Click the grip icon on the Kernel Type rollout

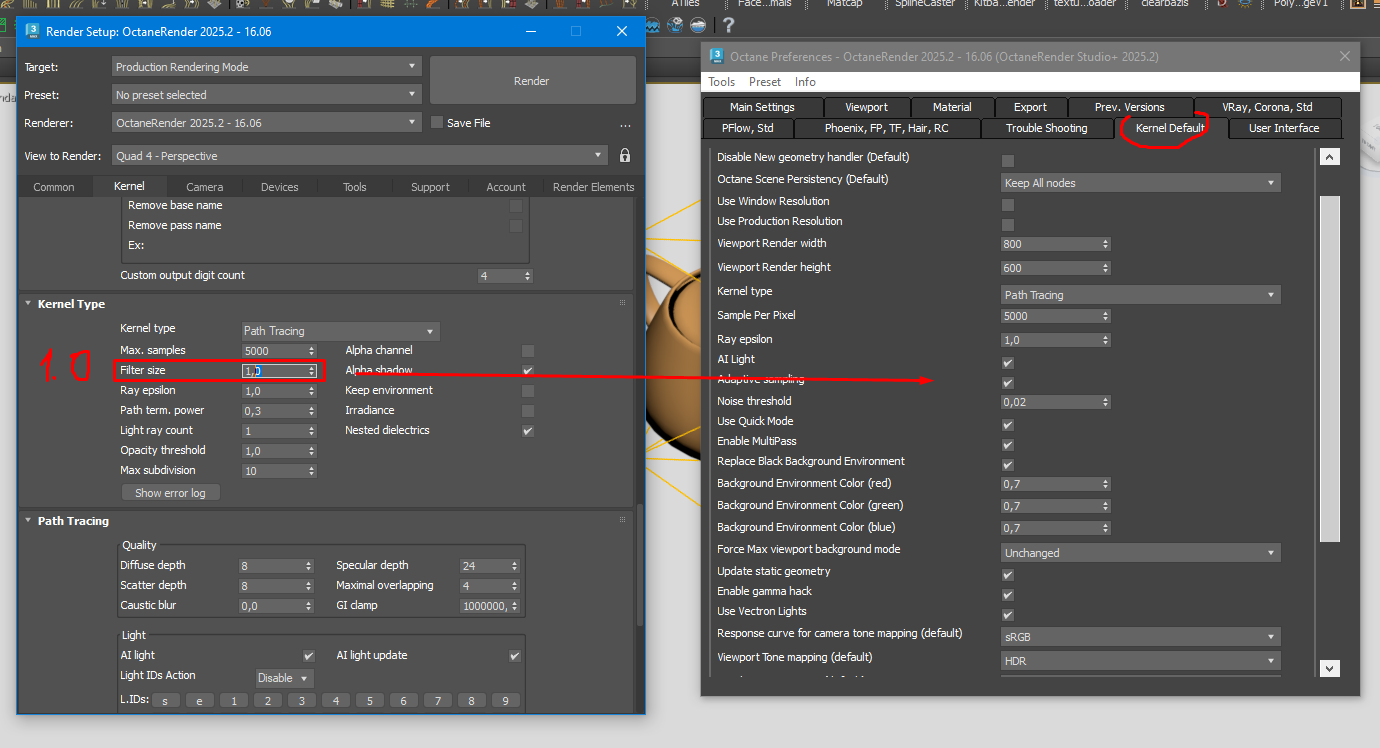coord(622,303)
